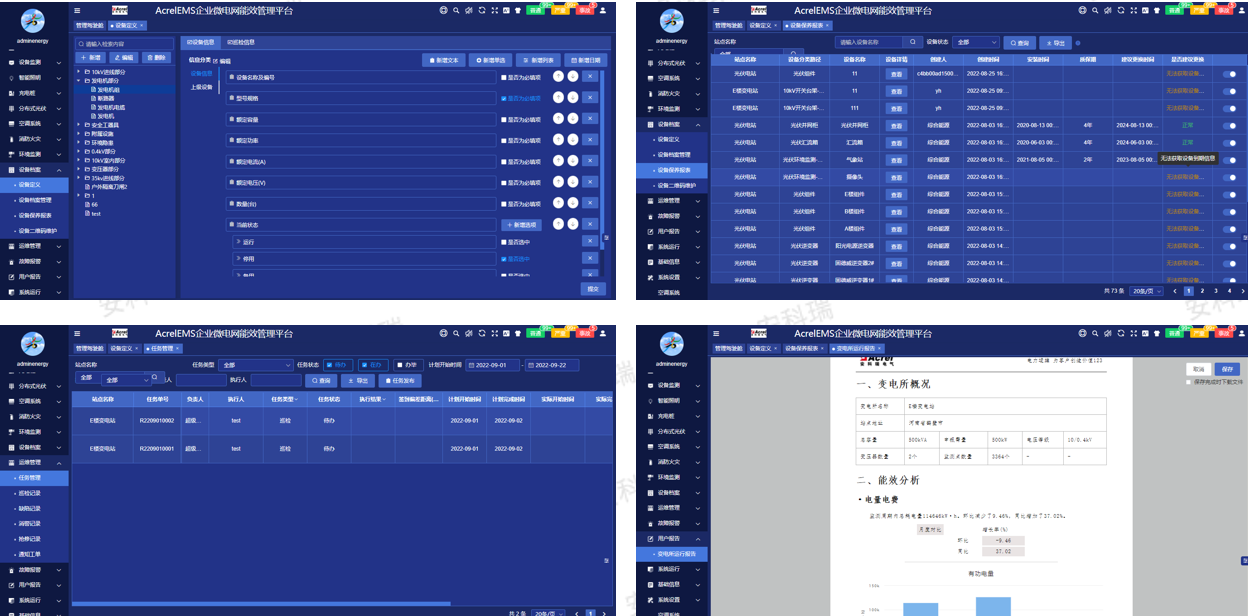This screenshot has width=1248, height=616.
Task: Uncheck 是否为必填项 for 型号规格
Action: point(504,98)
